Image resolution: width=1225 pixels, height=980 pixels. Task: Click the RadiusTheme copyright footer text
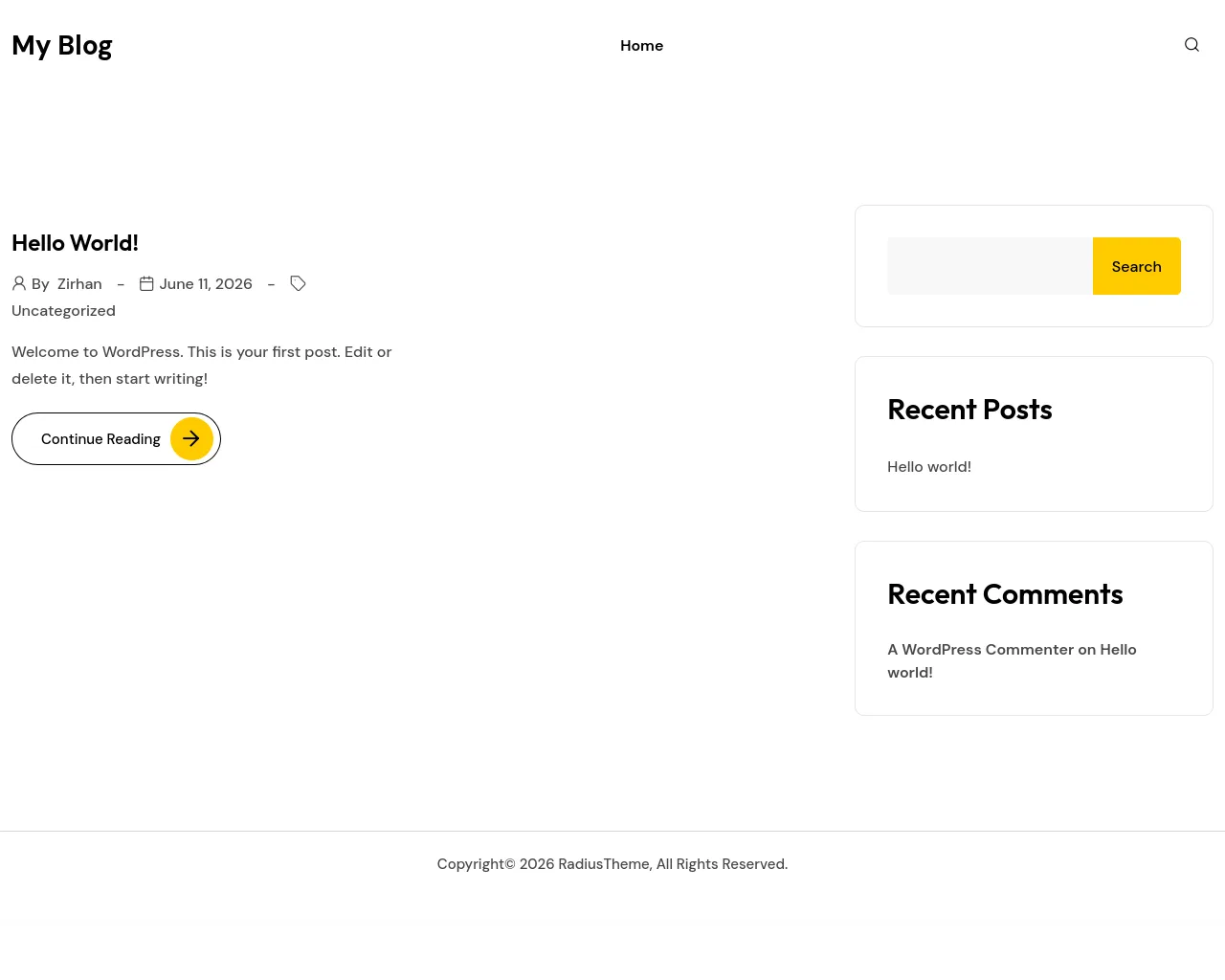612,864
